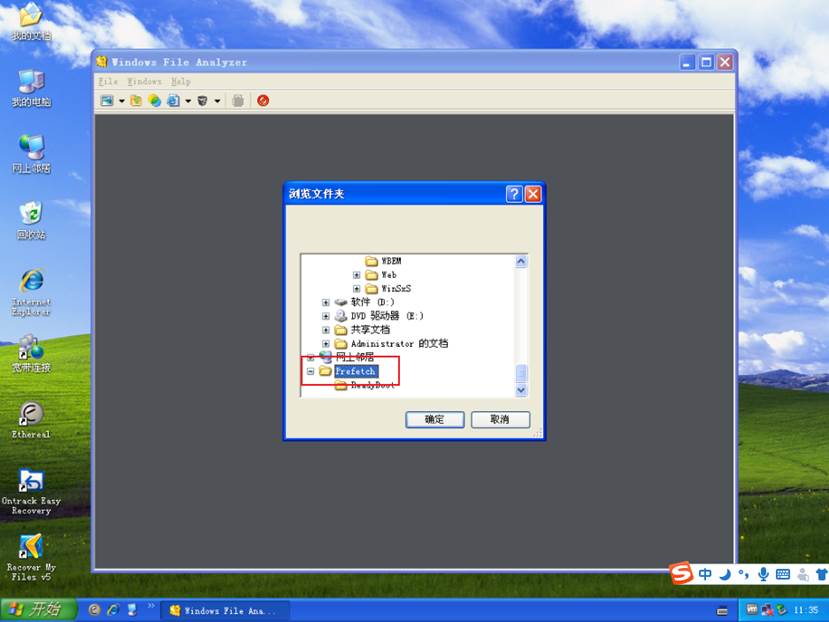This screenshot has width=829, height=622.
Task: Select the DVD 驱动器 (E:) drive
Action: (387, 316)
